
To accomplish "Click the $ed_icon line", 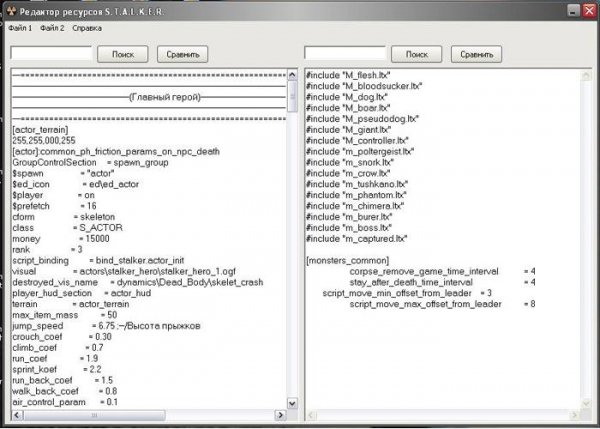I will 75,184.
